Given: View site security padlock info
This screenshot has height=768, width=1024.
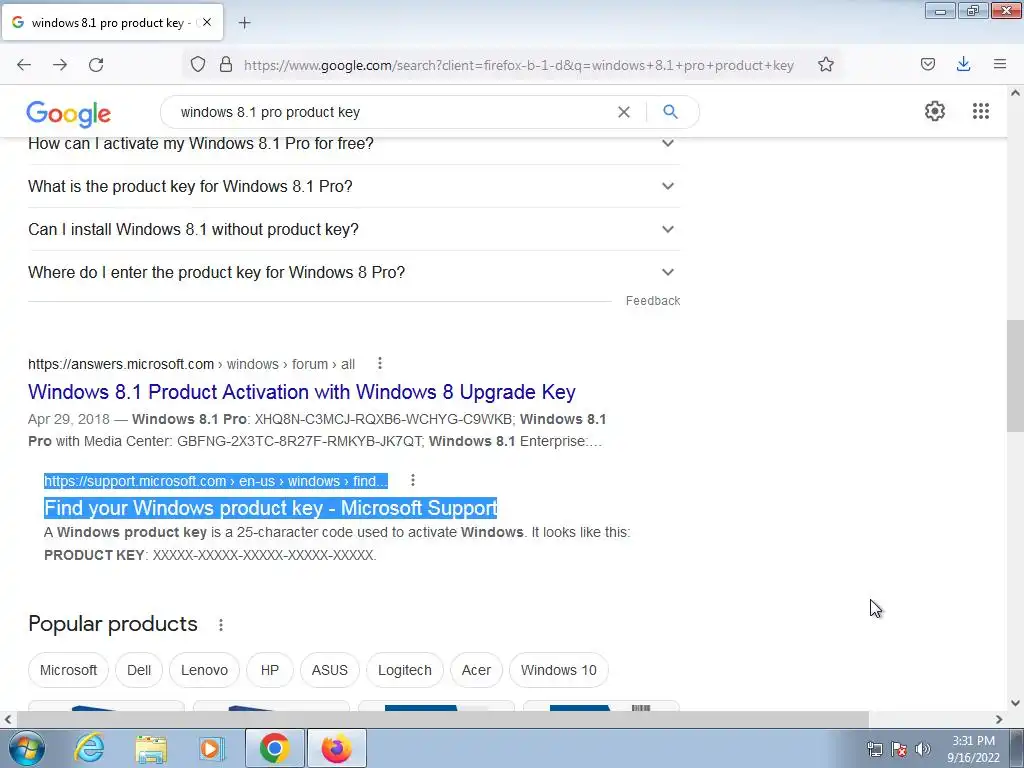Looking at the screenshot, I should [226, 65].
